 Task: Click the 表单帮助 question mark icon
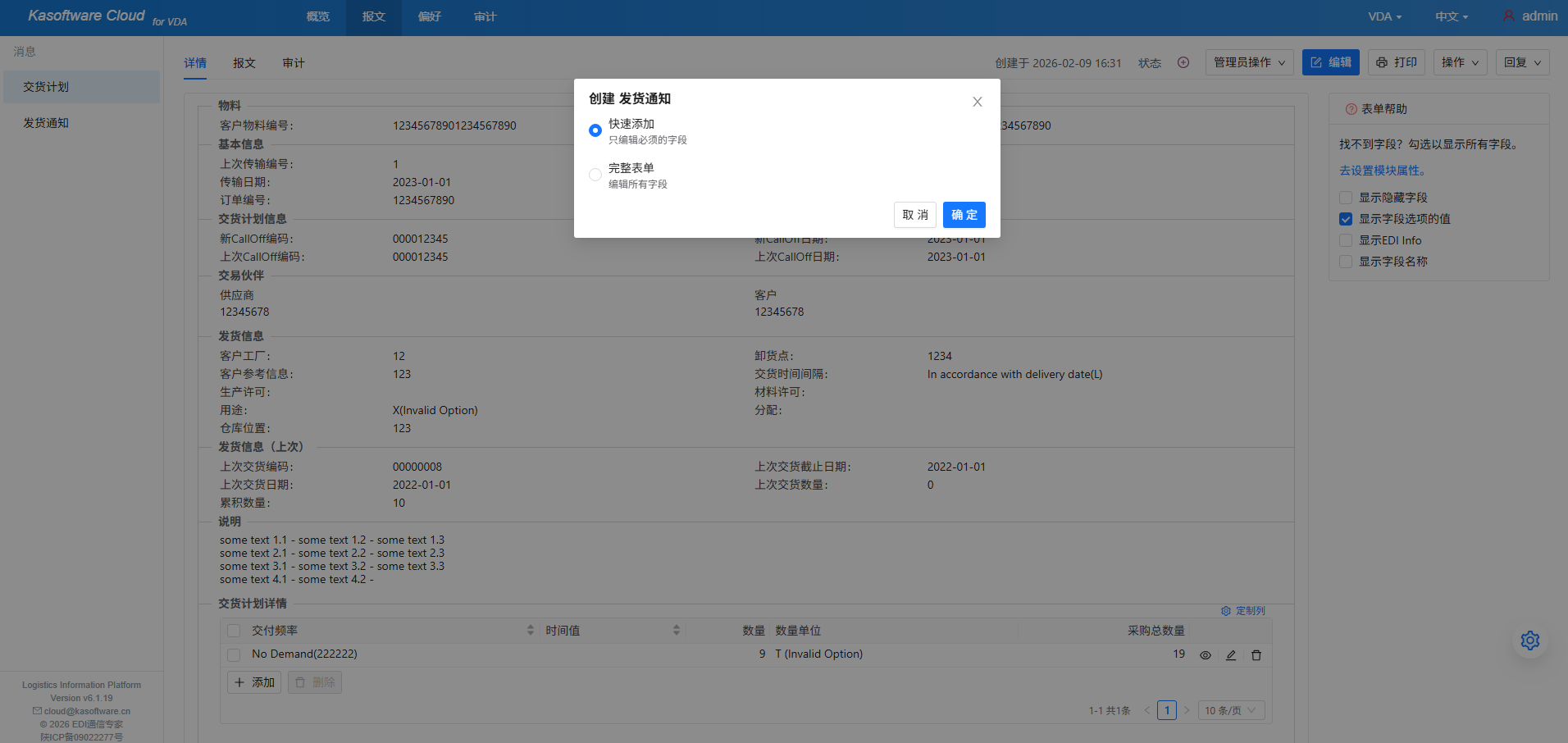click(x=1351, y=109)
